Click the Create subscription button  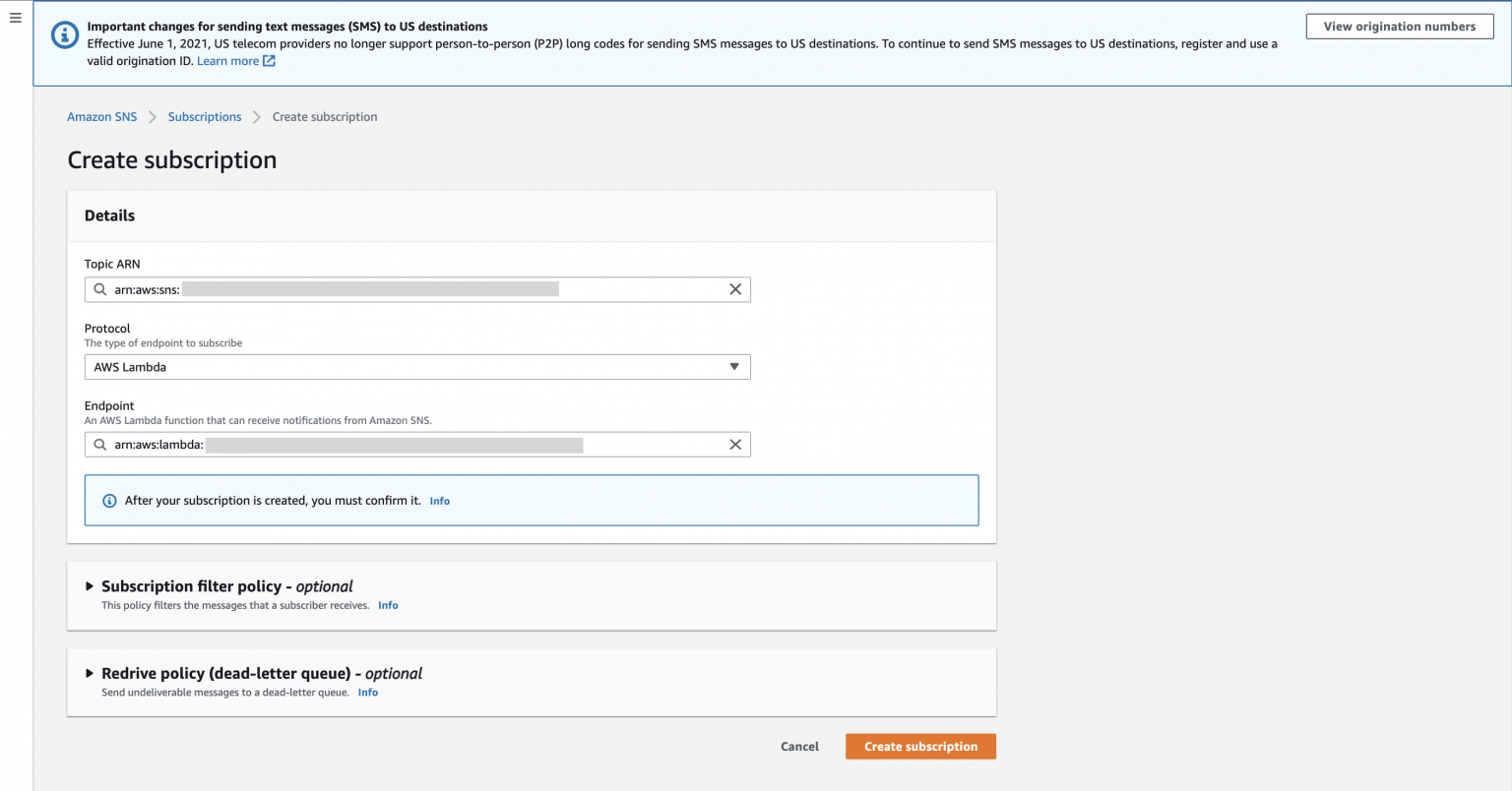[x=919, y=746]
